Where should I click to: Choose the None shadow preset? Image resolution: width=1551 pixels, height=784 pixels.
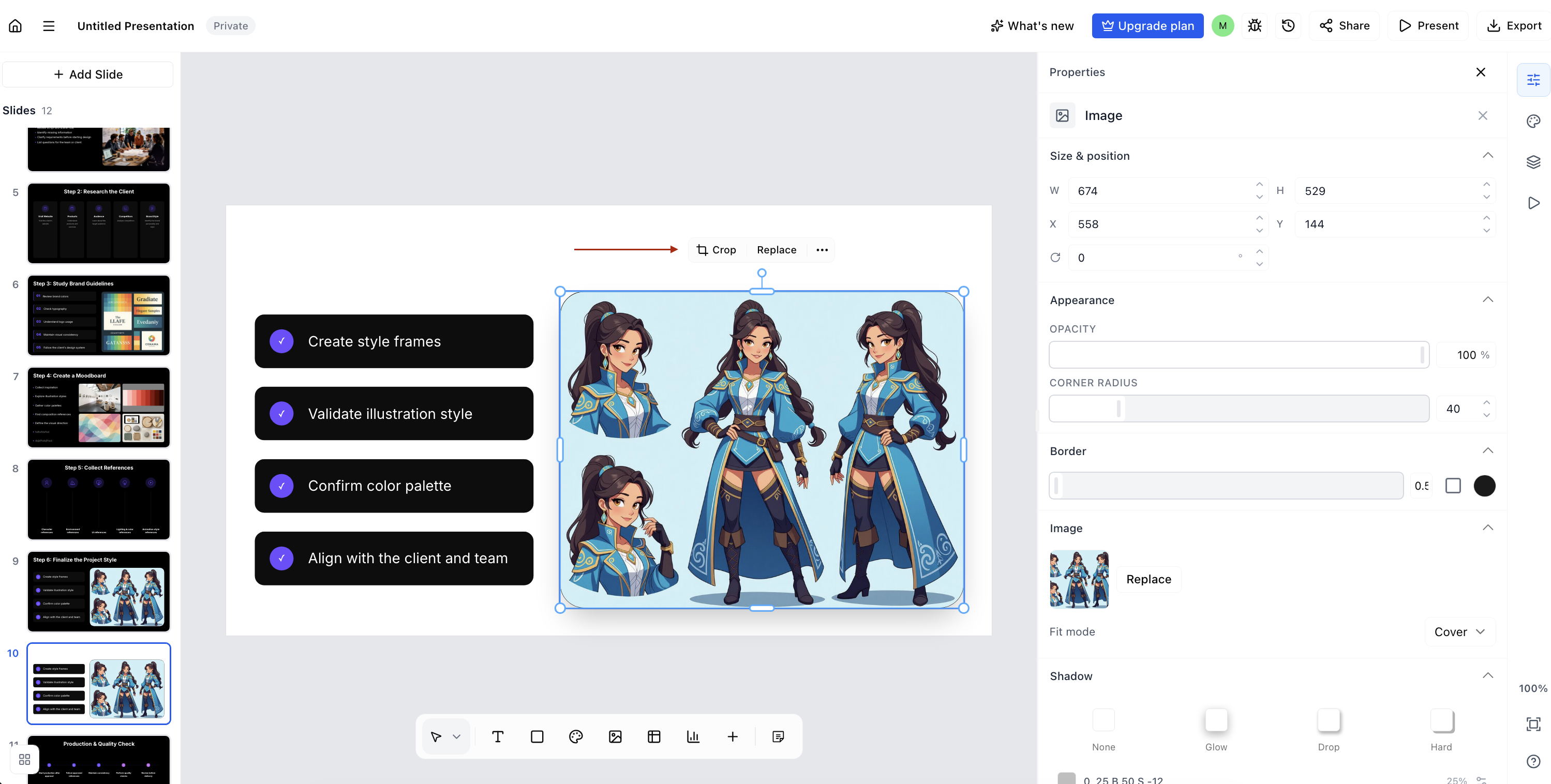(x=1103, y=729)
